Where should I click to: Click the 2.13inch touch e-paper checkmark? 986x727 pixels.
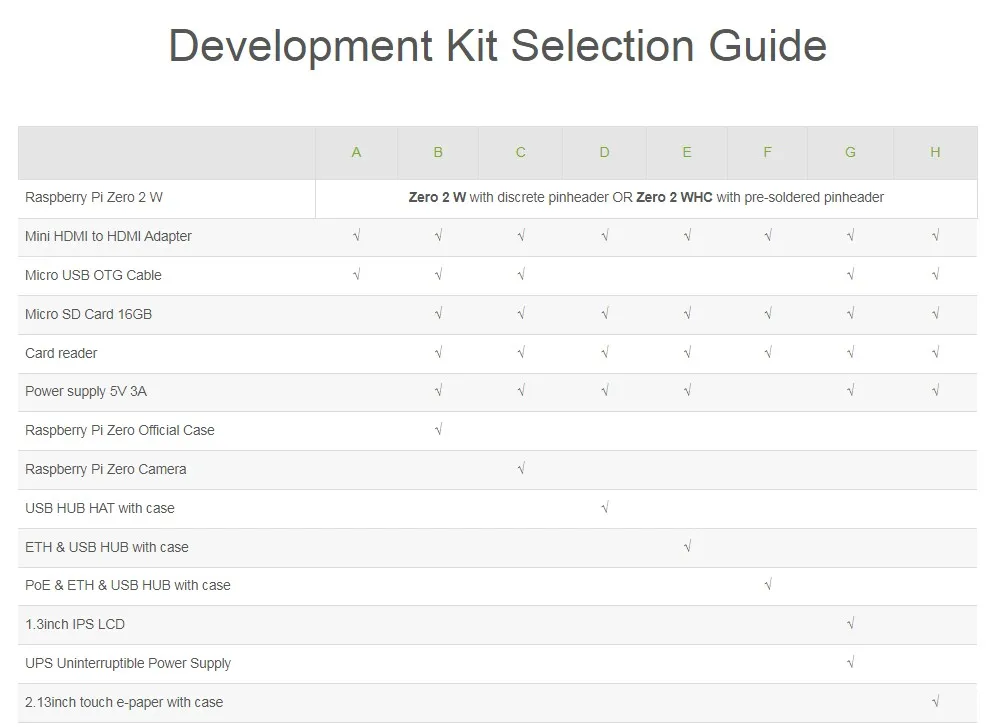(935, 701)
